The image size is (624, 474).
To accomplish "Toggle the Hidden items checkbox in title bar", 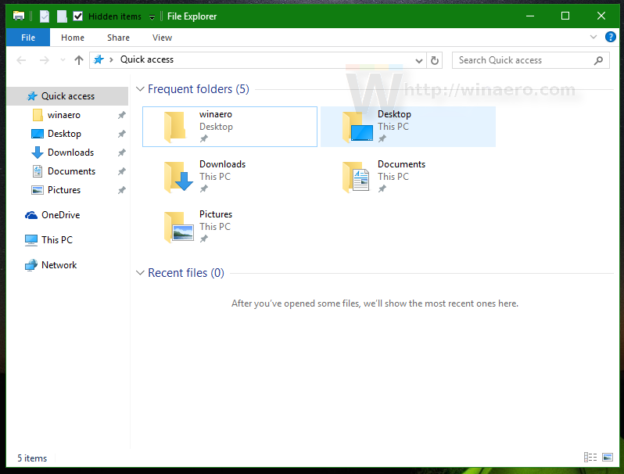I will coord(78,17).
